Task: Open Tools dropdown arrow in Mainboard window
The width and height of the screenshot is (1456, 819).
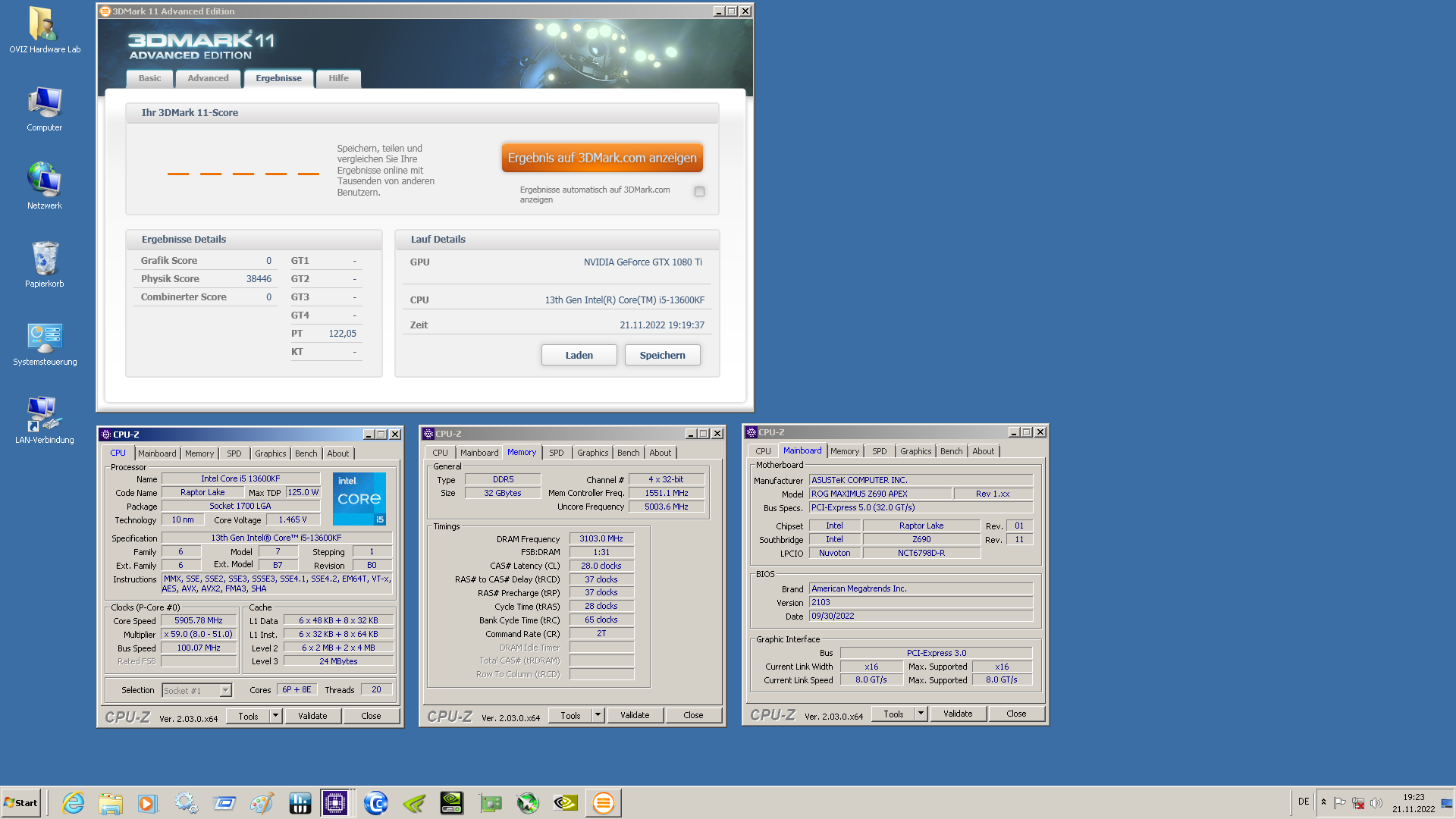Action: click(x=921, y=714)
